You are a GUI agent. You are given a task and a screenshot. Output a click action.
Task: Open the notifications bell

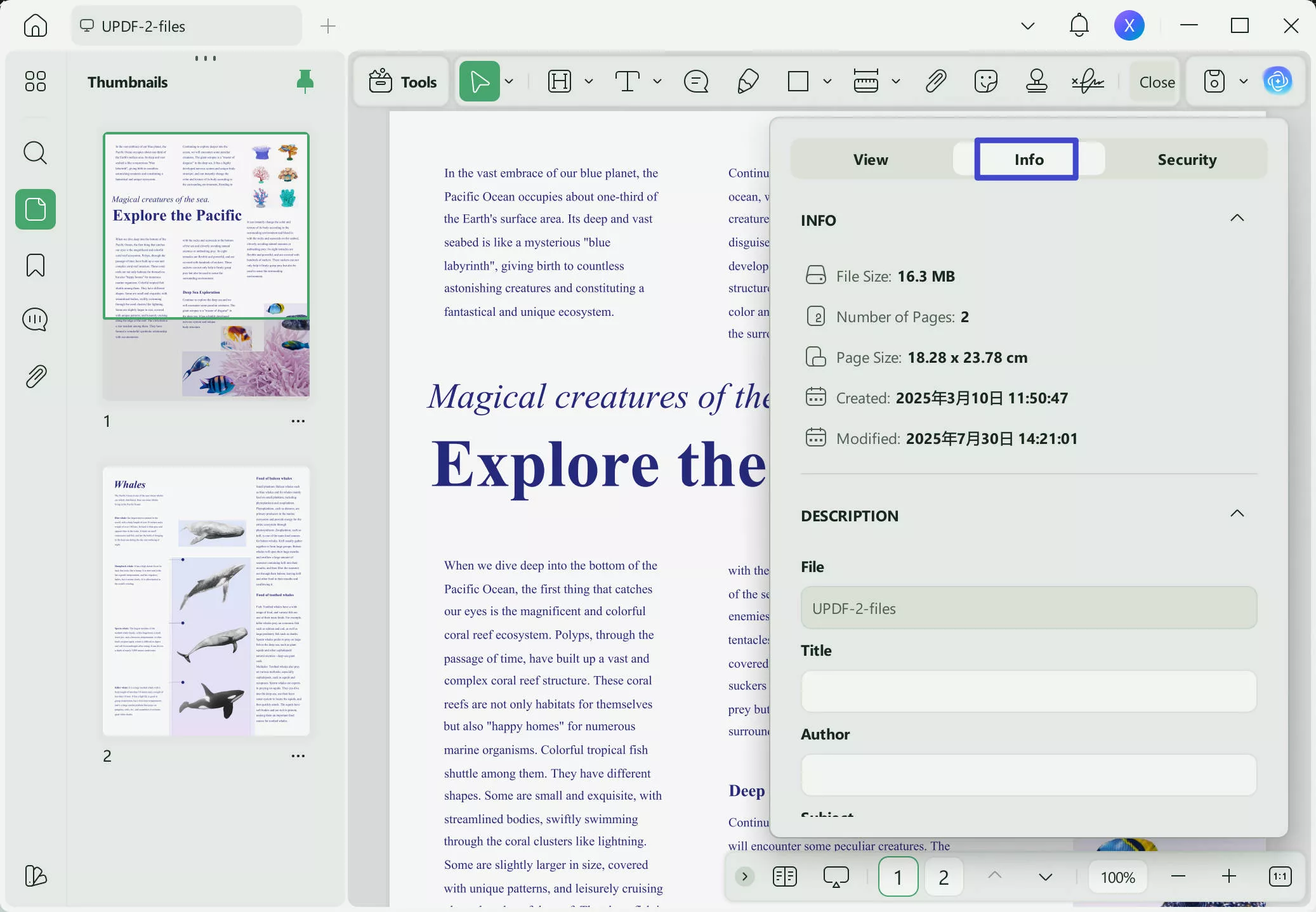pyautogui.click(x=1079, y=25)
